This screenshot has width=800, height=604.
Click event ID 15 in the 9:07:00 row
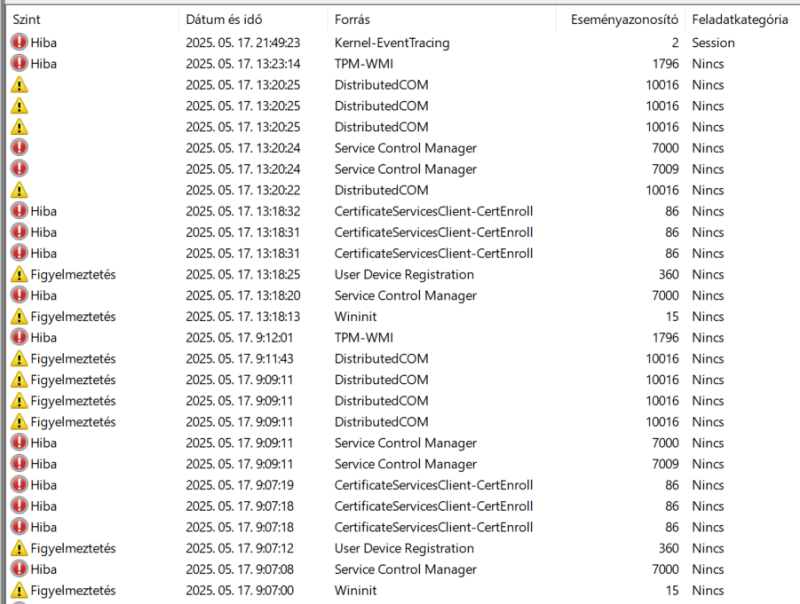[x=672, y=591]
